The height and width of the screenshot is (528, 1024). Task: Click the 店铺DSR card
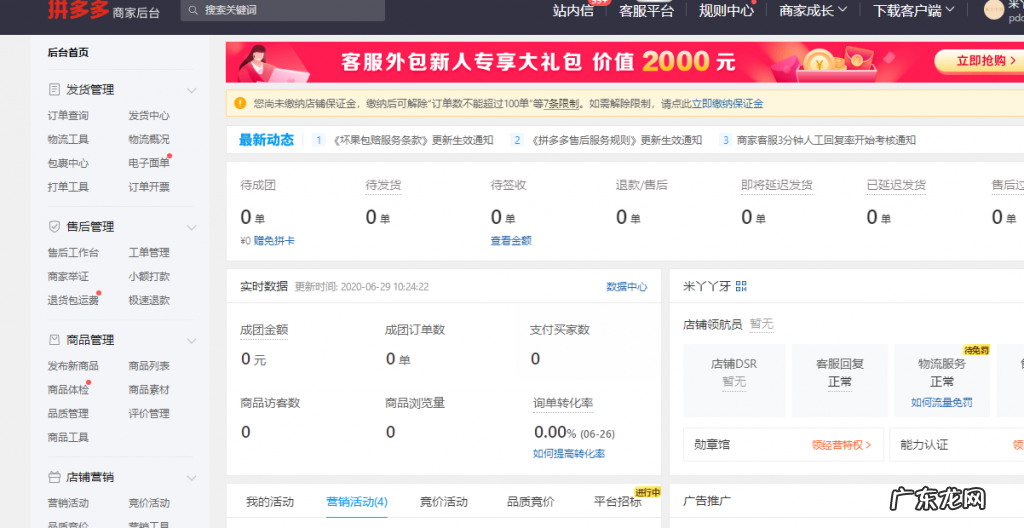coord(734,380)
